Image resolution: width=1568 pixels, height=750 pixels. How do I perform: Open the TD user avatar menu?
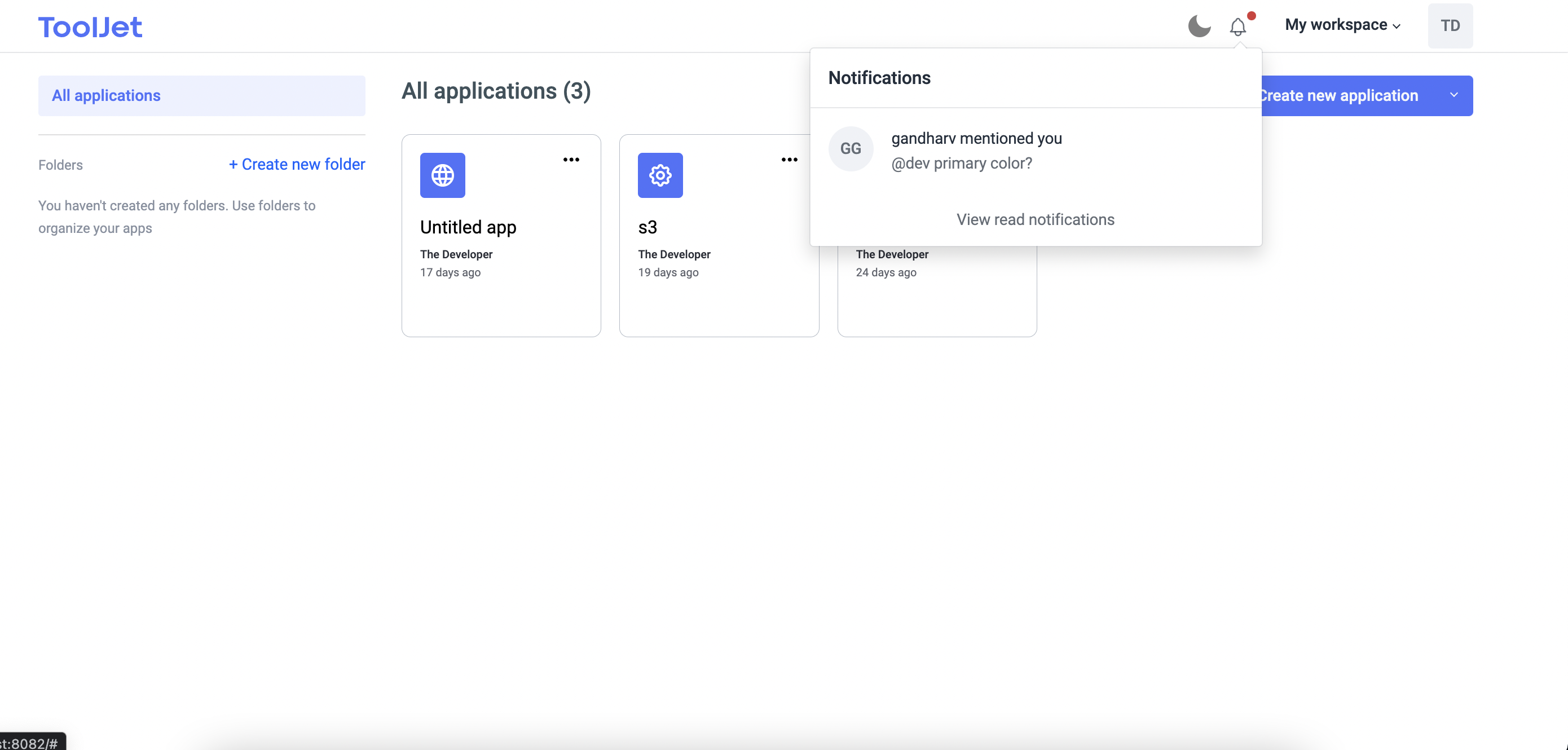[1450, 25]
